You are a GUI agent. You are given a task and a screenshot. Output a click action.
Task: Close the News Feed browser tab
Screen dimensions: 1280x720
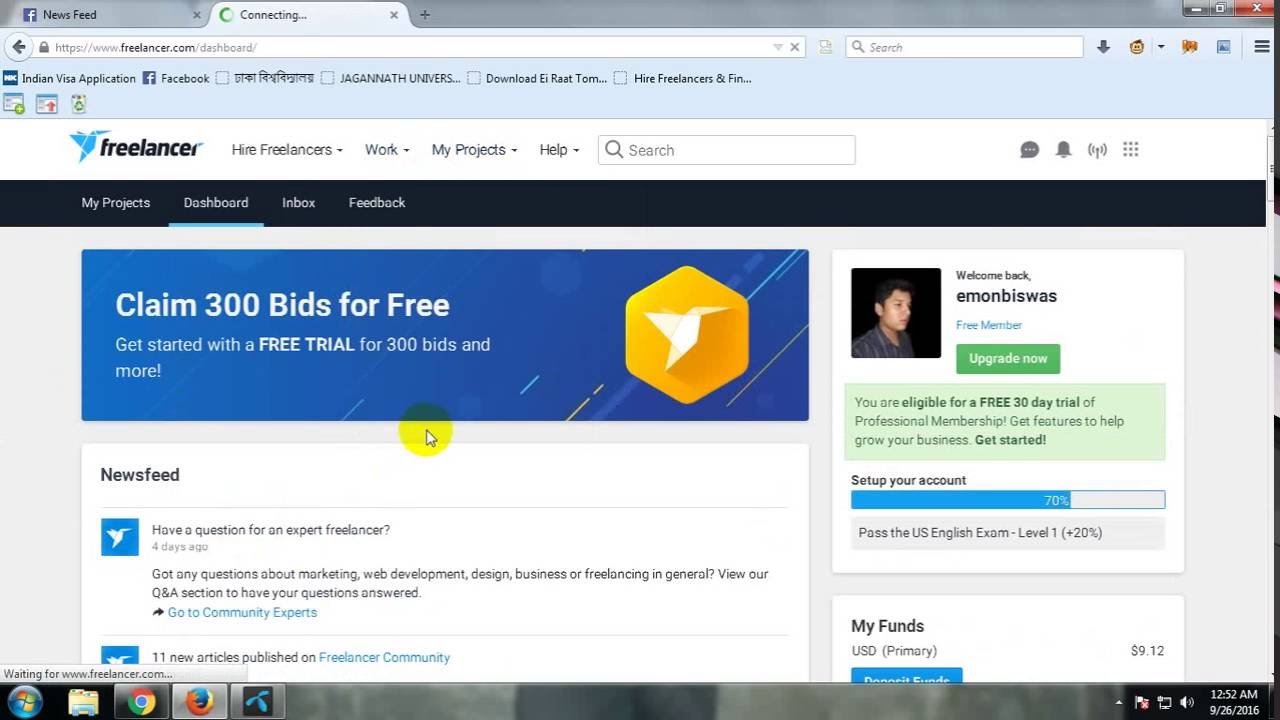[196, 15]
